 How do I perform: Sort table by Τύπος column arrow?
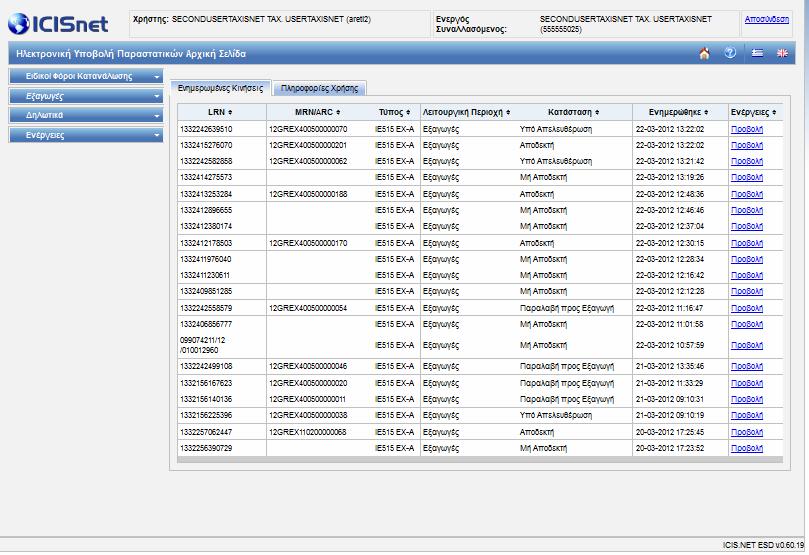408,112
